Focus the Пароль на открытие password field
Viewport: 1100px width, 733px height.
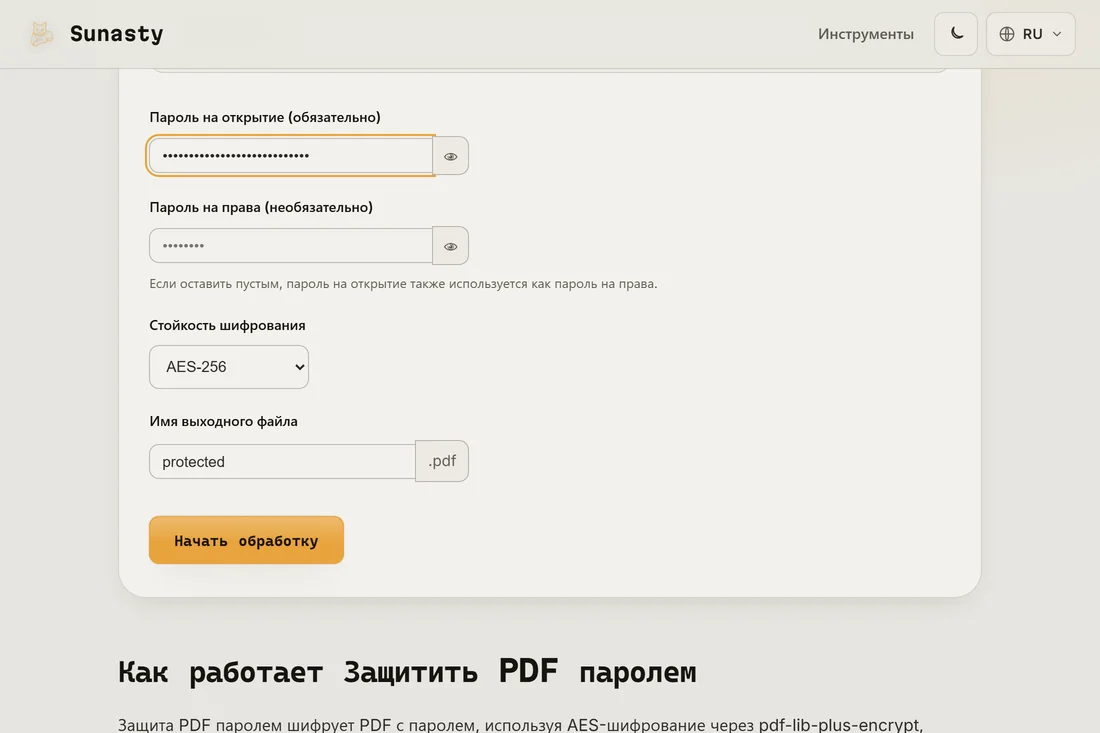pos(291,156)
